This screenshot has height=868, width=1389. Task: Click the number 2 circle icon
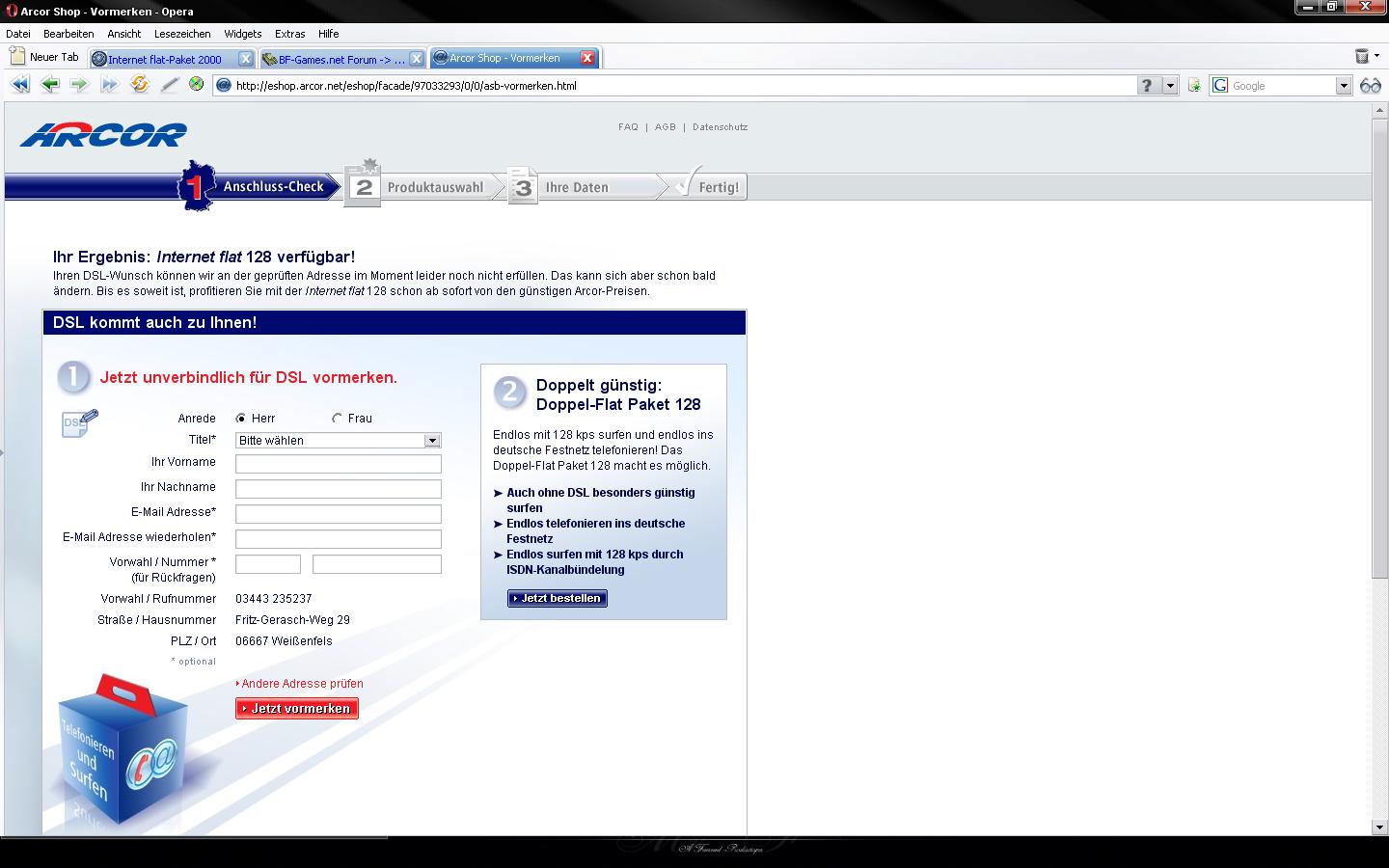click(x=509, y=393)
